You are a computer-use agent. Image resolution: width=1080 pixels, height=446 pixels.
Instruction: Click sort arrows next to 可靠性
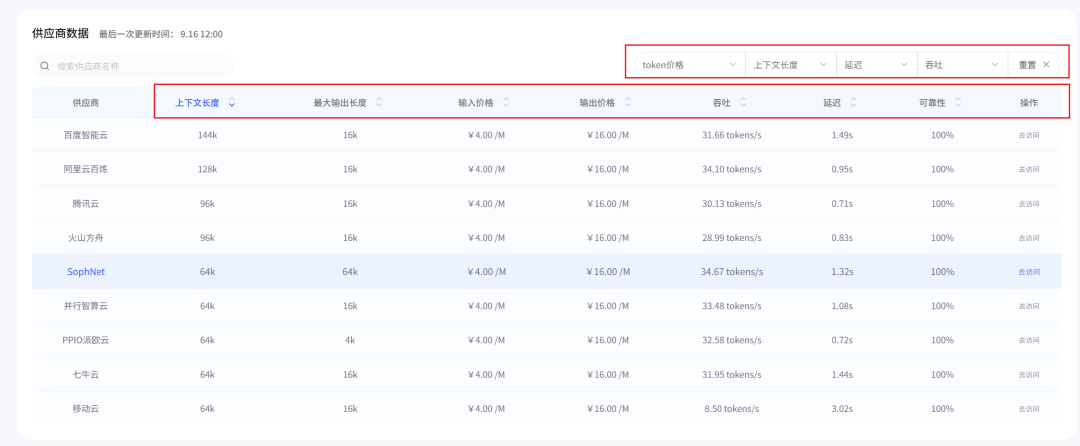(958, 103)
